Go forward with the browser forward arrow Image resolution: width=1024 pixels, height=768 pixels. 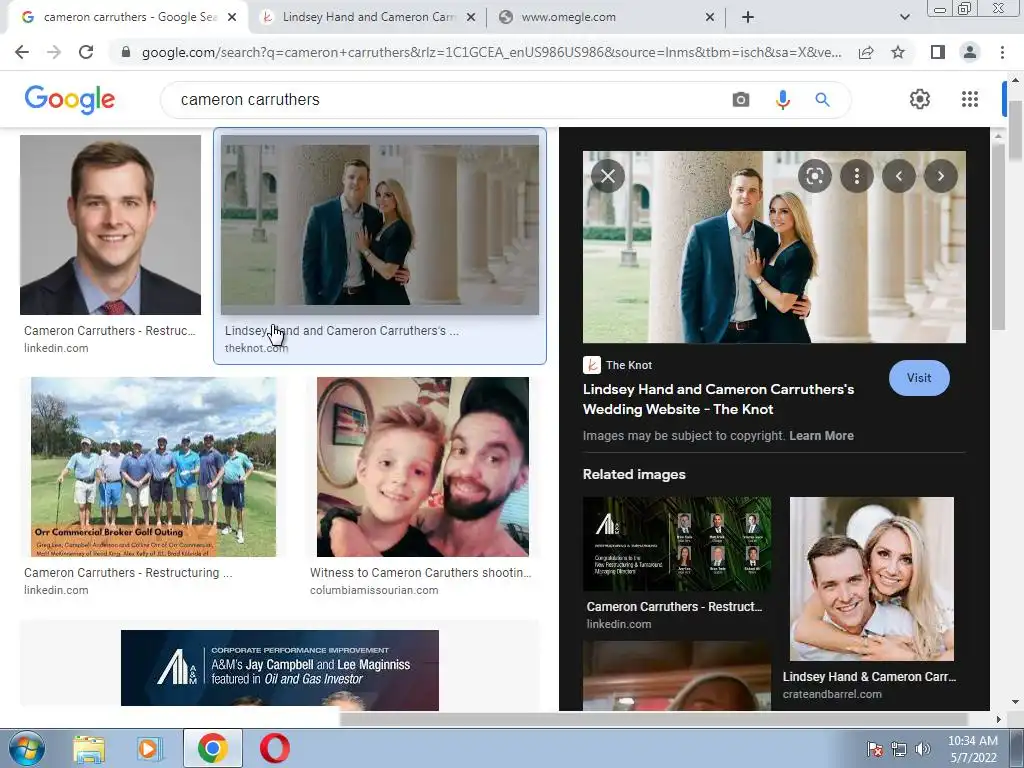coord(54,52)
